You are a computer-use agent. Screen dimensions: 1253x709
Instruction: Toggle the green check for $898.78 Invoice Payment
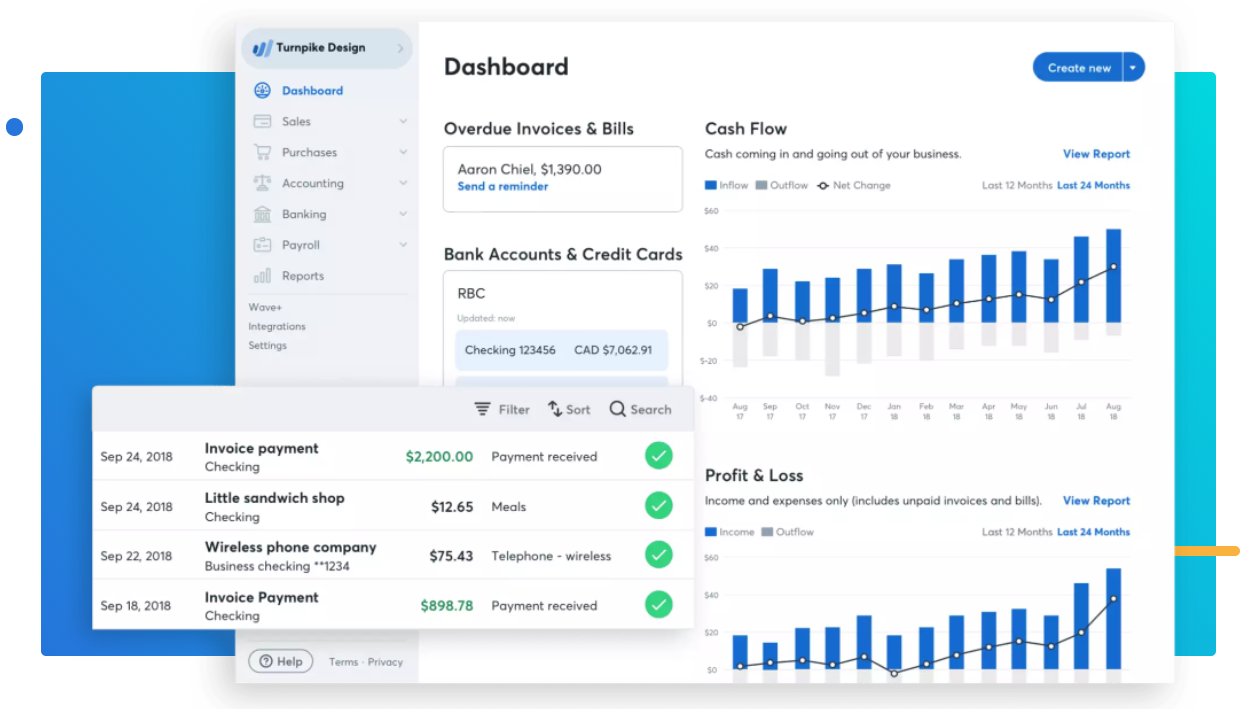(658, 605)
